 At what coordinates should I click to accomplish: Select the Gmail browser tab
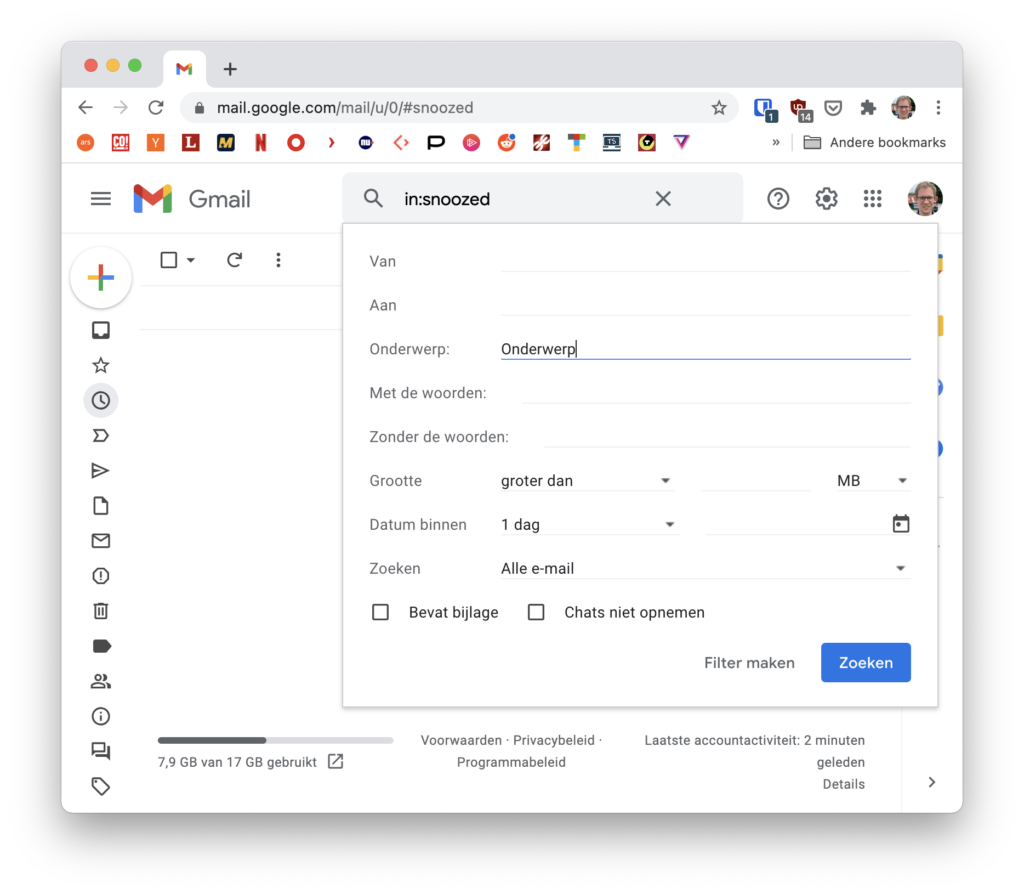click(184, 69)
